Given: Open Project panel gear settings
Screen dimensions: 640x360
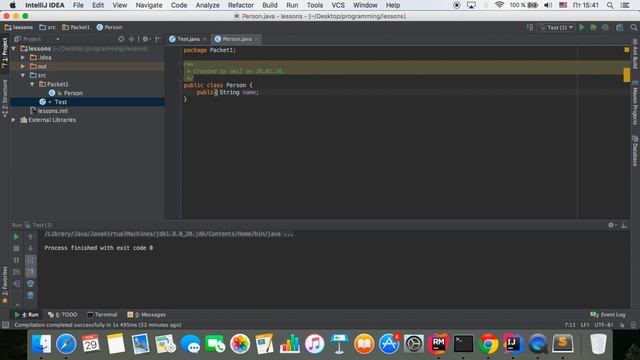Looking at the screenshot, I should pos(145,39).
